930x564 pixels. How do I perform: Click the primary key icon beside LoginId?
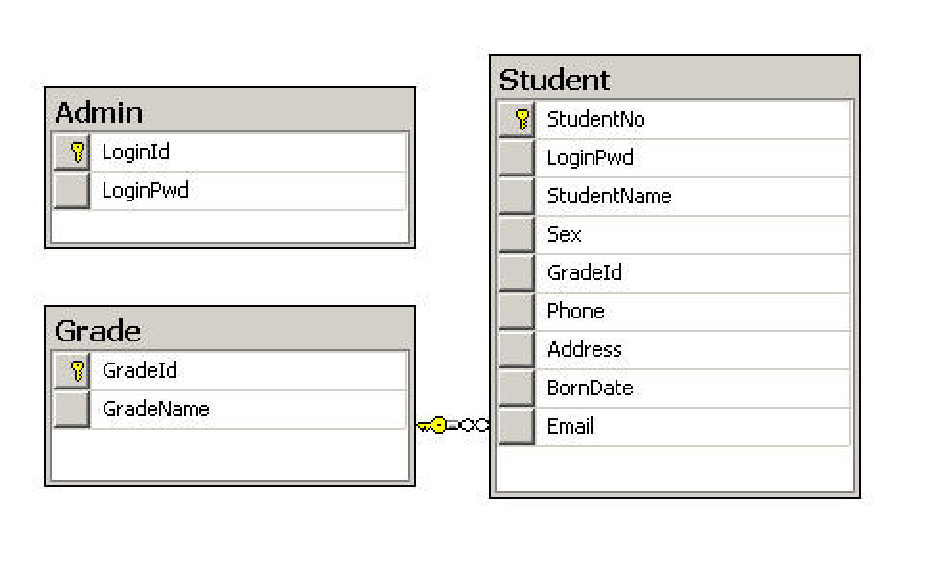tap(72, 152)
